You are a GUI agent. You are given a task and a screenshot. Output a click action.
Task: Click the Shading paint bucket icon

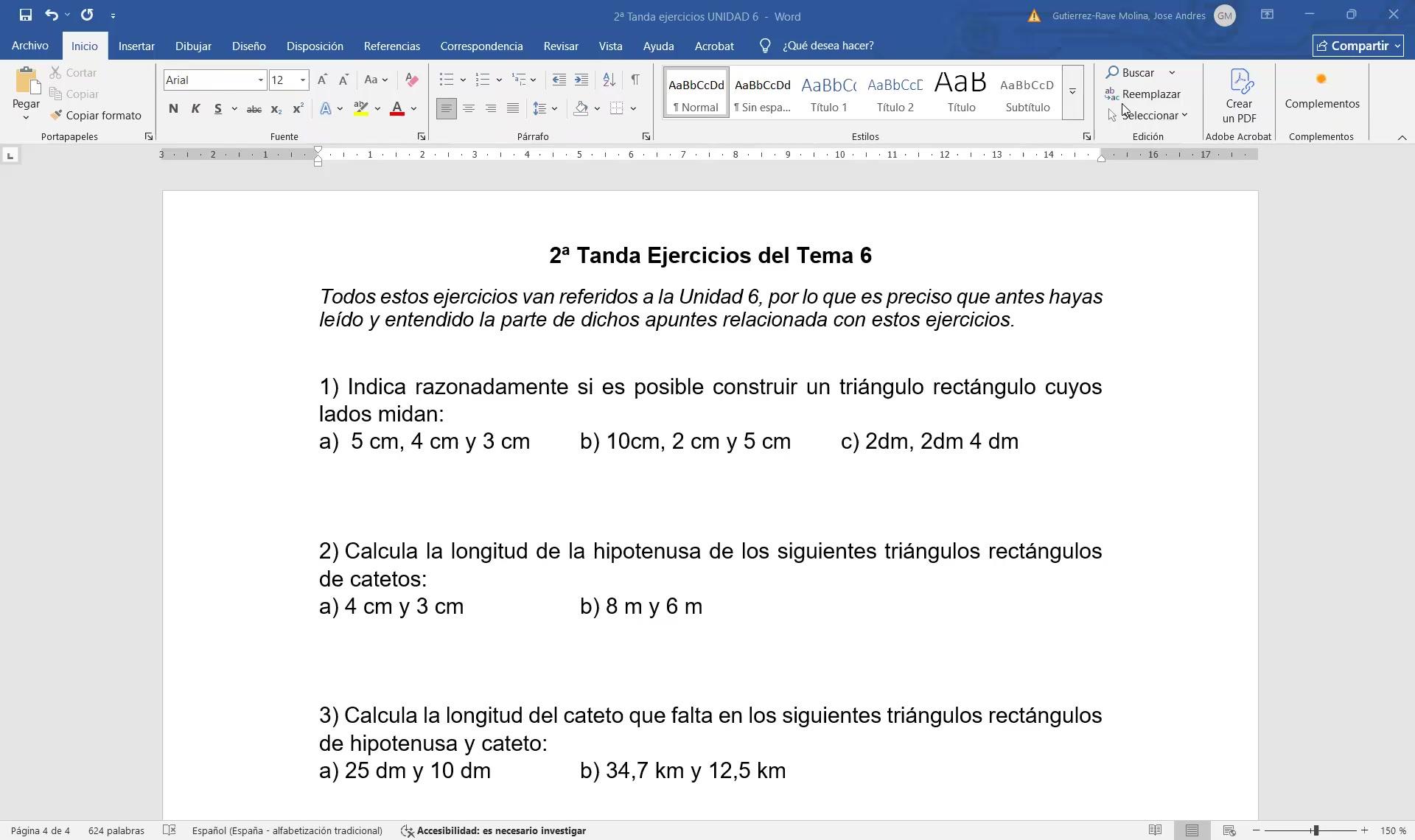(581, 108)
